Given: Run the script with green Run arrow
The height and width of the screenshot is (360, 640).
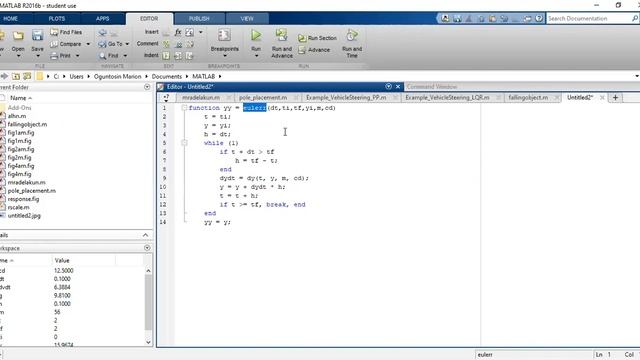Looking at the screenshot, I should coord(256,36).
